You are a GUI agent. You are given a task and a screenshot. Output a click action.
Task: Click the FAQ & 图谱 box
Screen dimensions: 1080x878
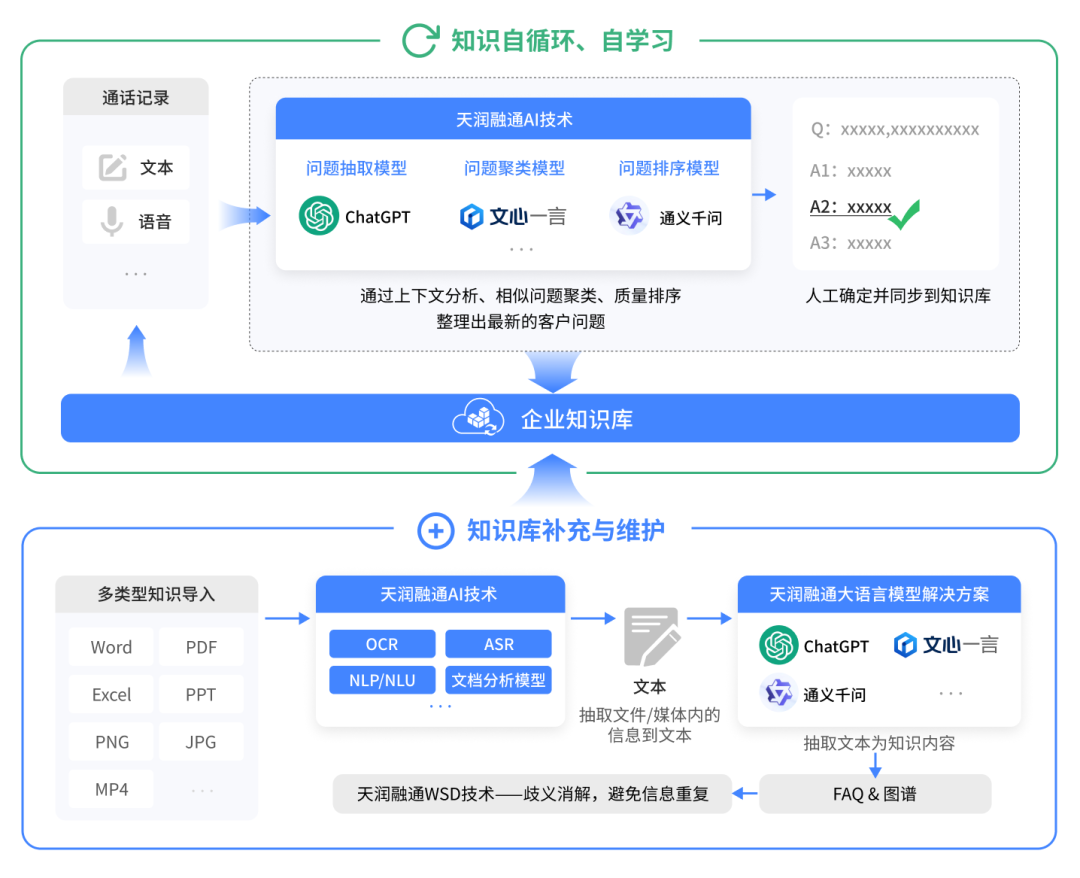coord(875,794)
